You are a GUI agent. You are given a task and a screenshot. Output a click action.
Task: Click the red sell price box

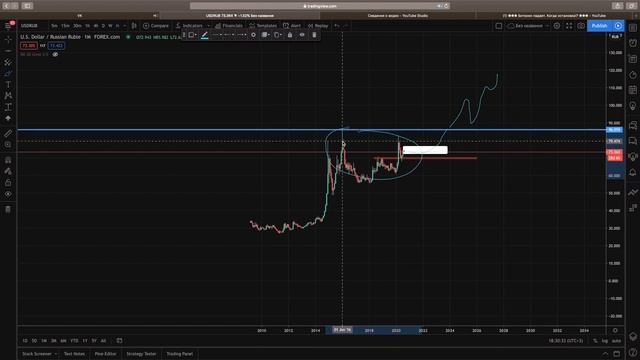[x=29, y=46]
